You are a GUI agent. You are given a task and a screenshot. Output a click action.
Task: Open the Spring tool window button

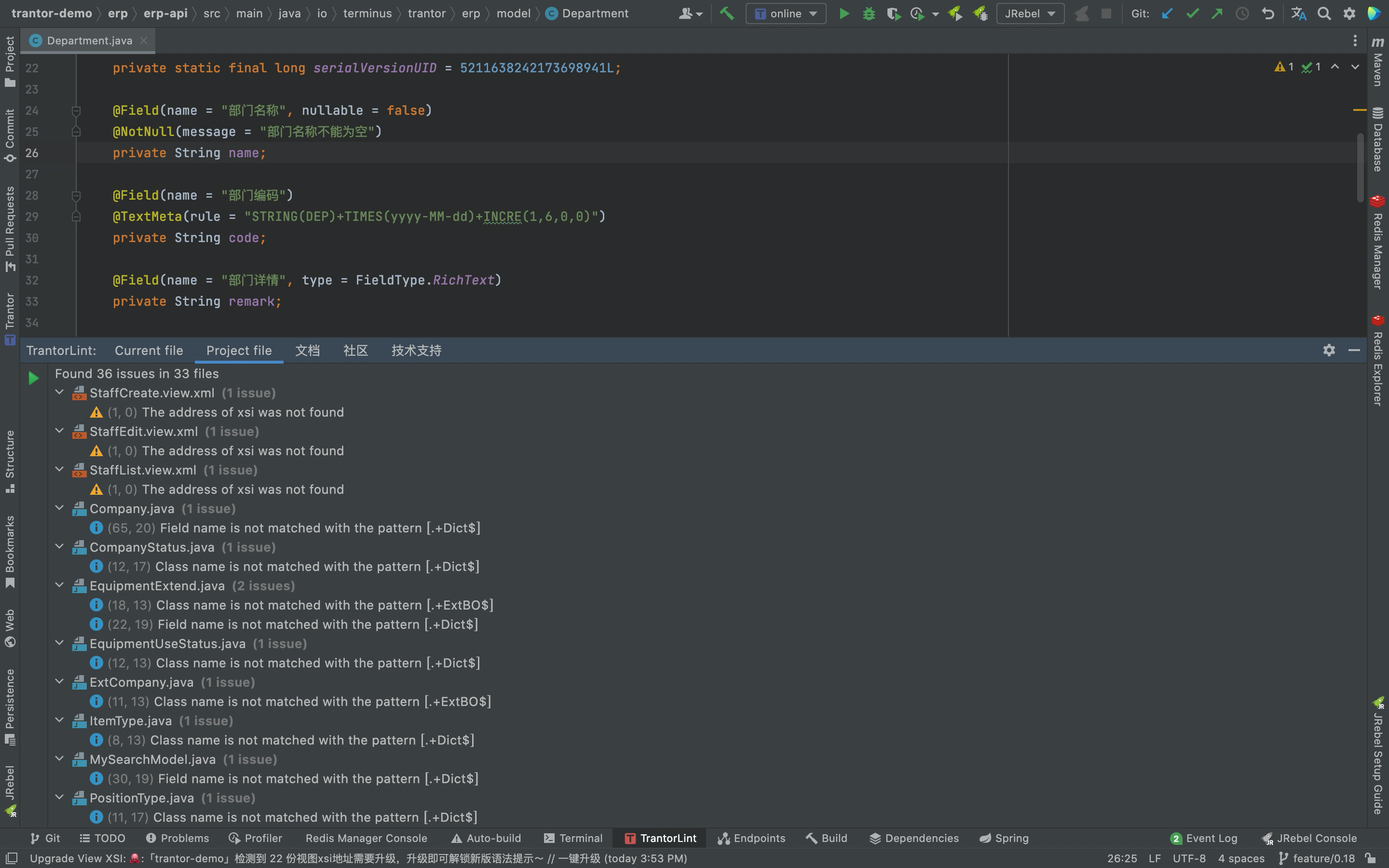[x=1004, y=838]
